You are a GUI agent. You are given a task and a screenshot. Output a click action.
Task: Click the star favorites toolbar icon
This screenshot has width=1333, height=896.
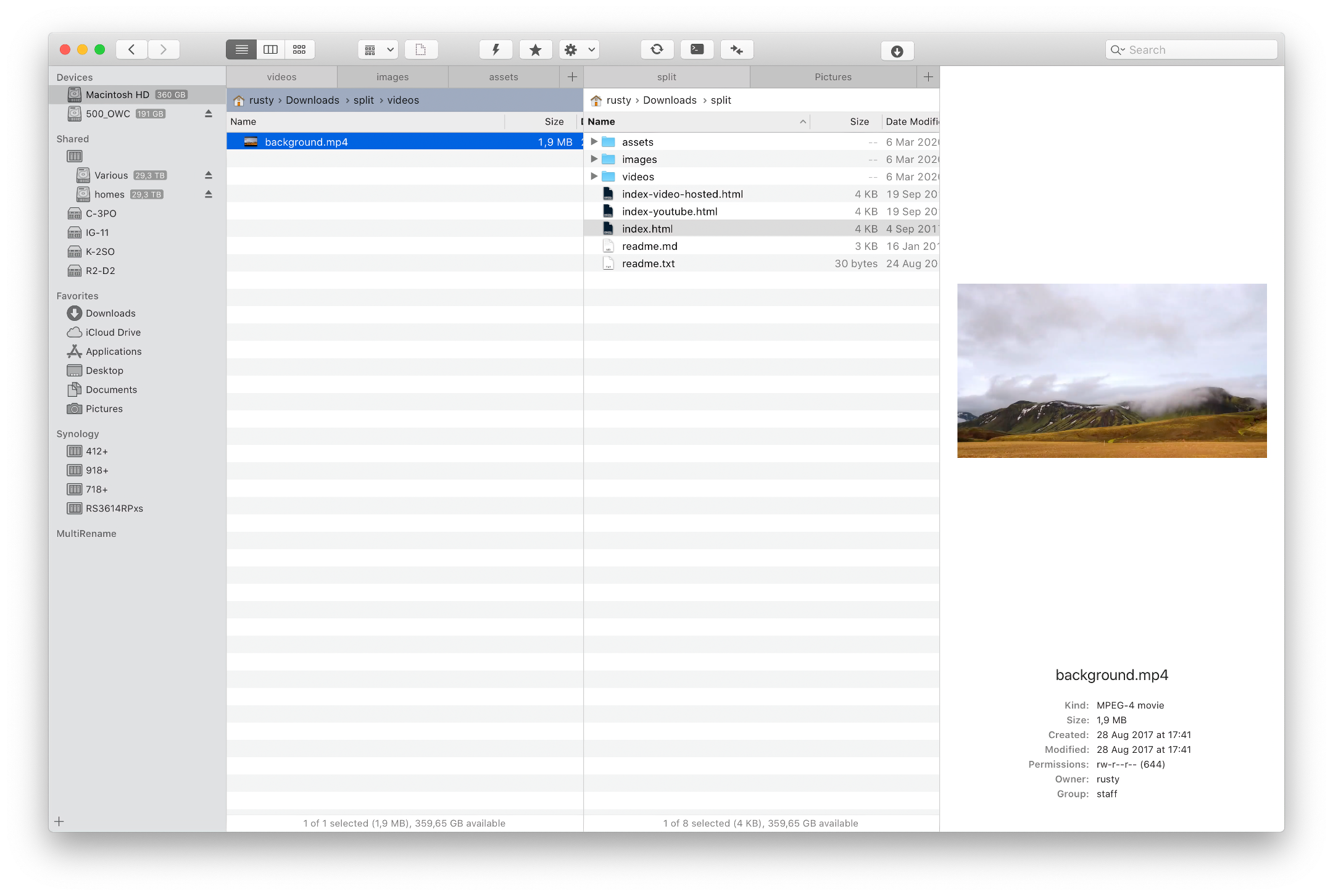[536, 49]
